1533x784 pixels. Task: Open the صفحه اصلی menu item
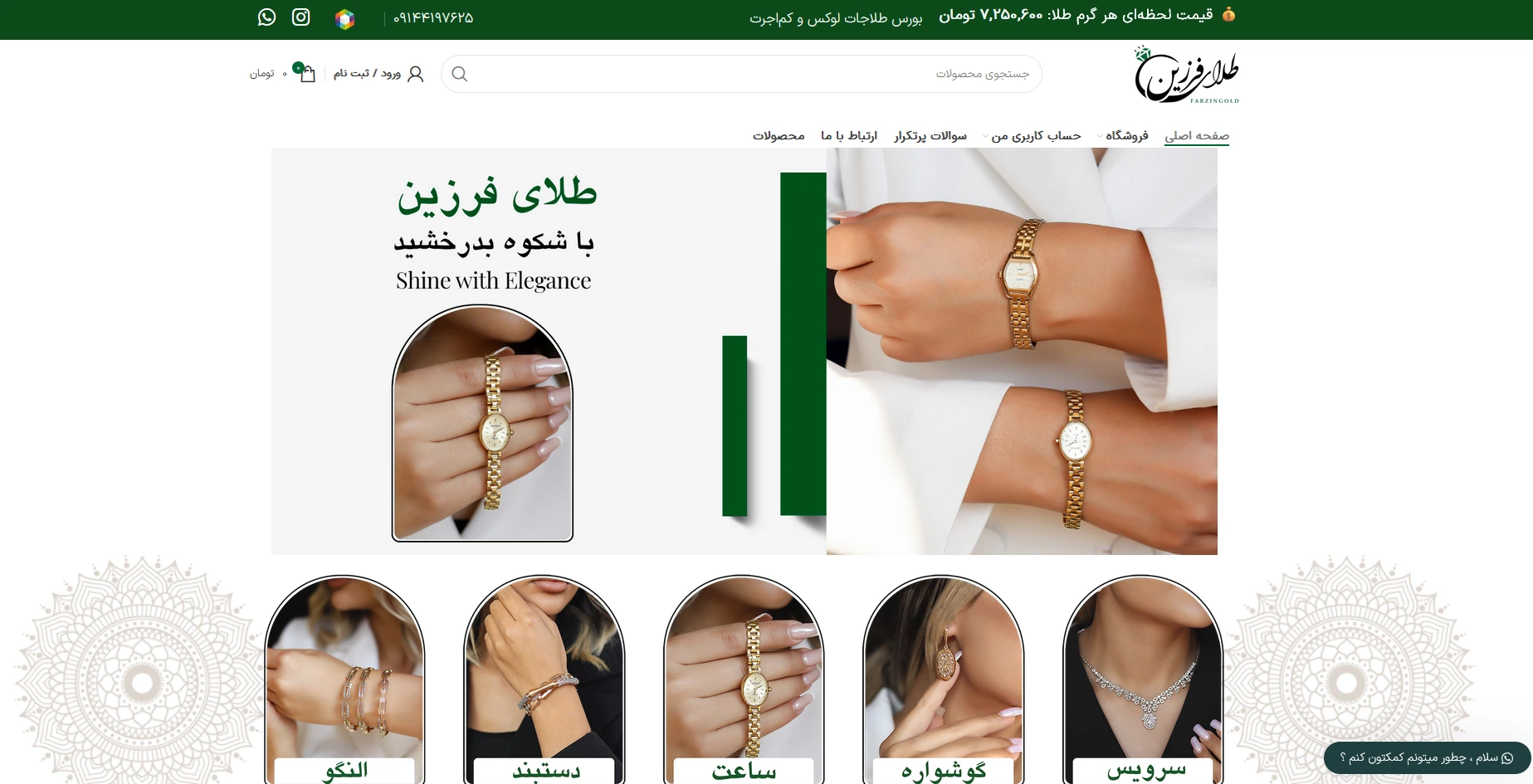click(1197, 135)
